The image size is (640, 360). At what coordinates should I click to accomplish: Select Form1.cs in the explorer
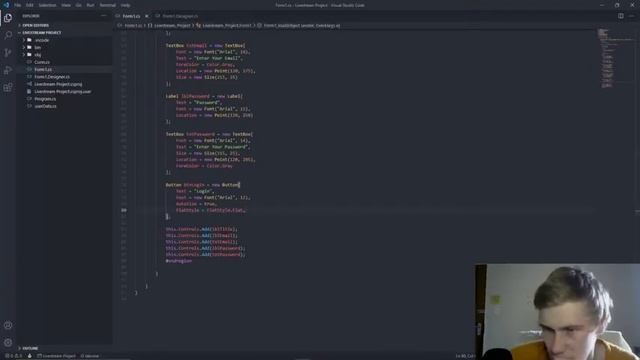coord(43,69)
